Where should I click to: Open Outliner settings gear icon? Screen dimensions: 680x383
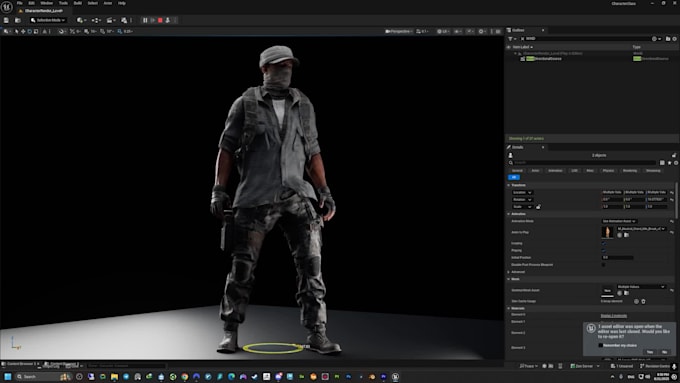point(674,39)
